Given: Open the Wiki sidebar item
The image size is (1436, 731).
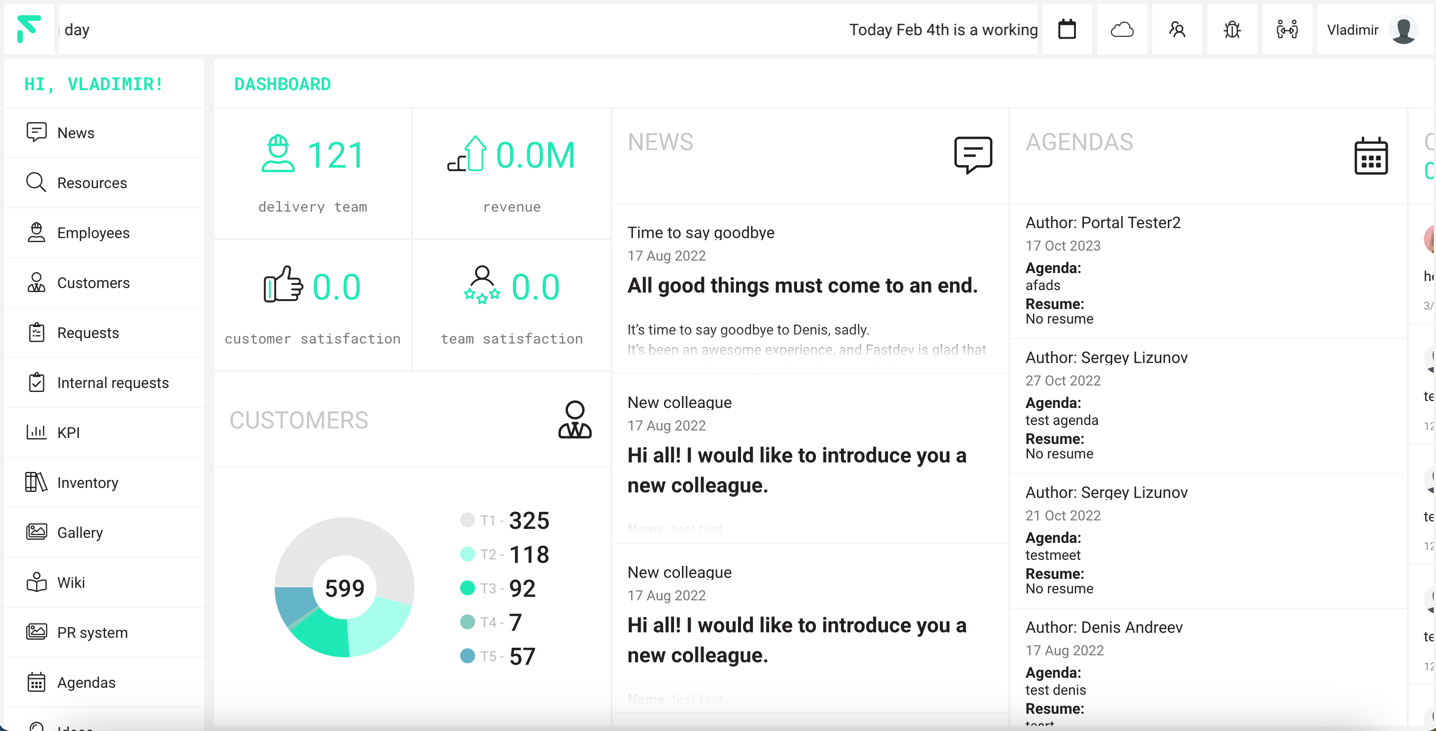Looking at the screenshot, I should (70, 583).
